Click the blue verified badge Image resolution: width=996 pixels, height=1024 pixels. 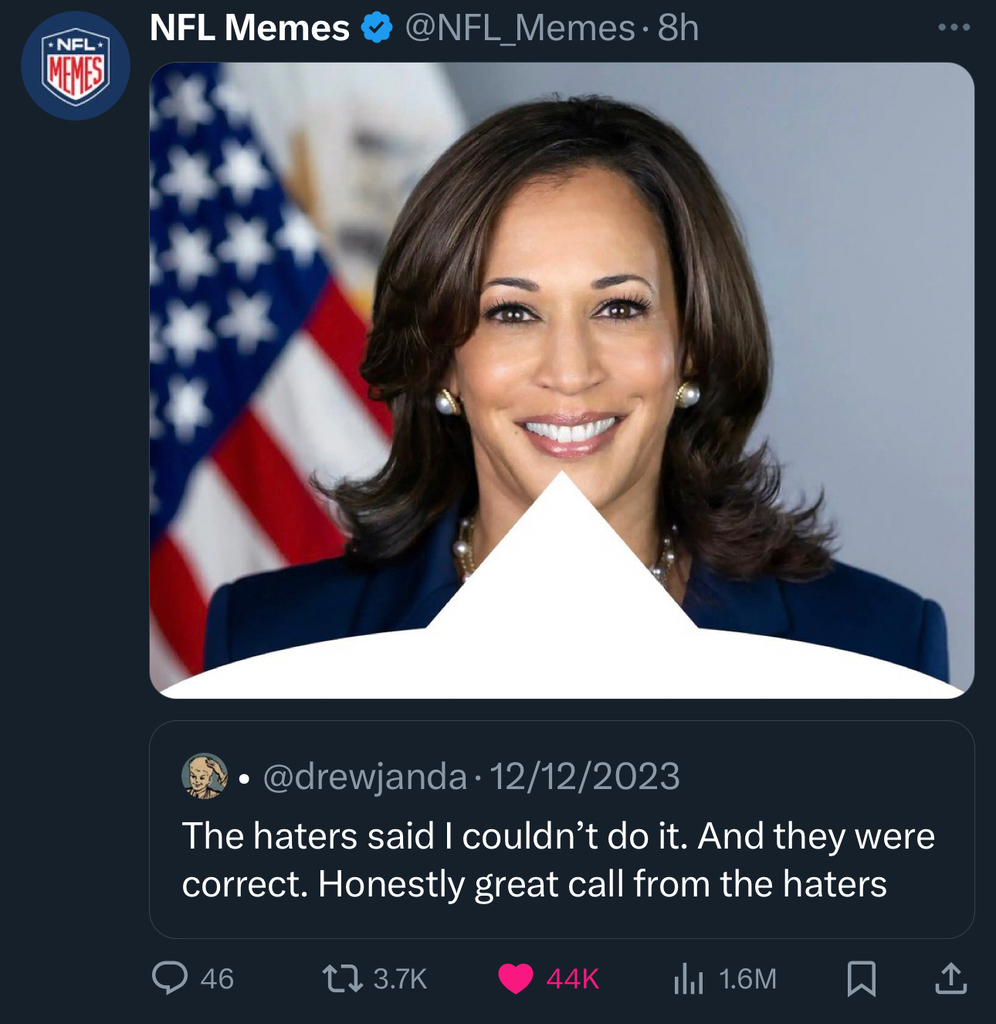[x=376, y=29]
